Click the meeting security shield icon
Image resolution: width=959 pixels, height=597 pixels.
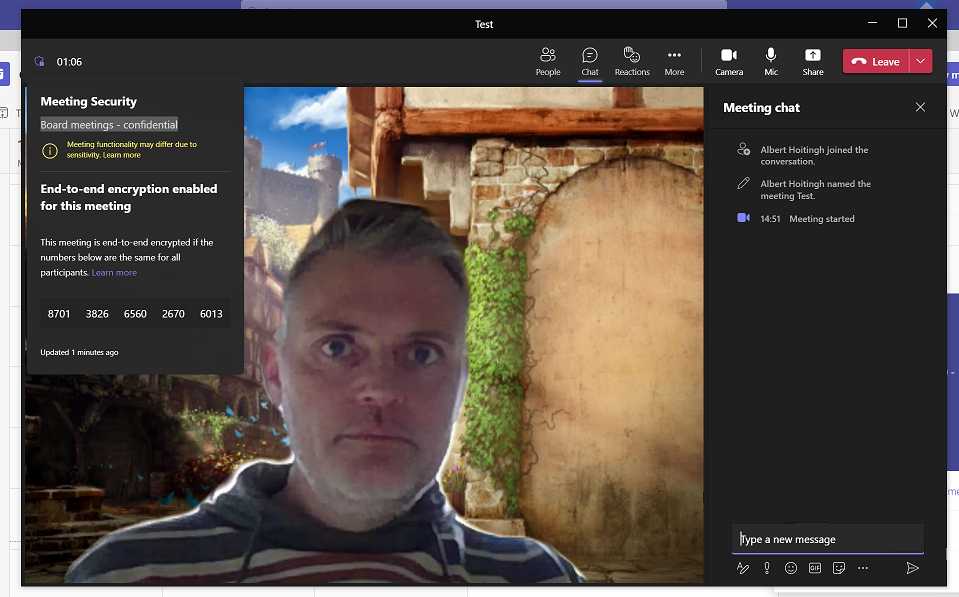pyautogui.click(x=39, y=62)
